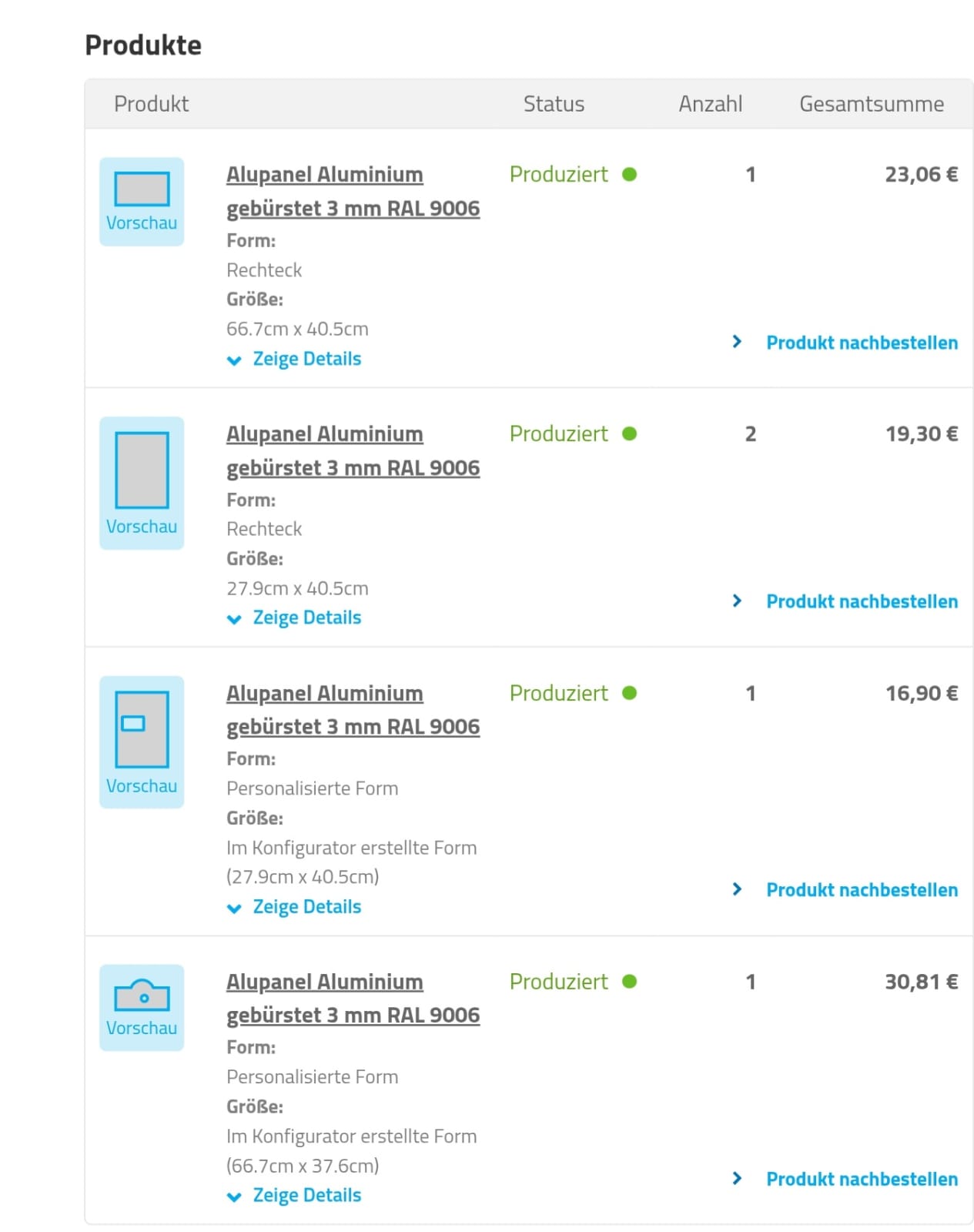974x1232 pixels.
Task: Expand Zeige Details for the 23,06 € product
Action: coord(306,359)
